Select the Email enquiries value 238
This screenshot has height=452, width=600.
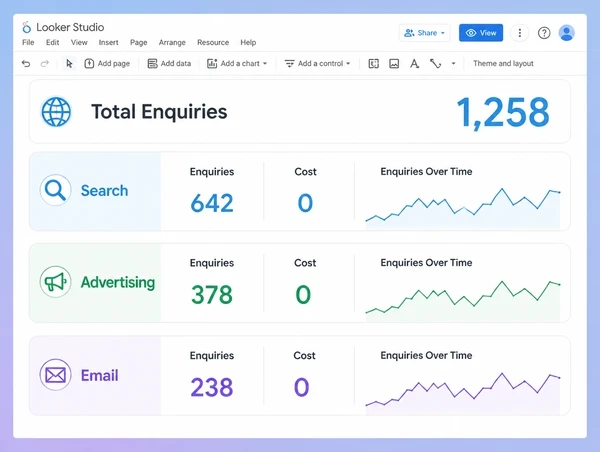212,387
